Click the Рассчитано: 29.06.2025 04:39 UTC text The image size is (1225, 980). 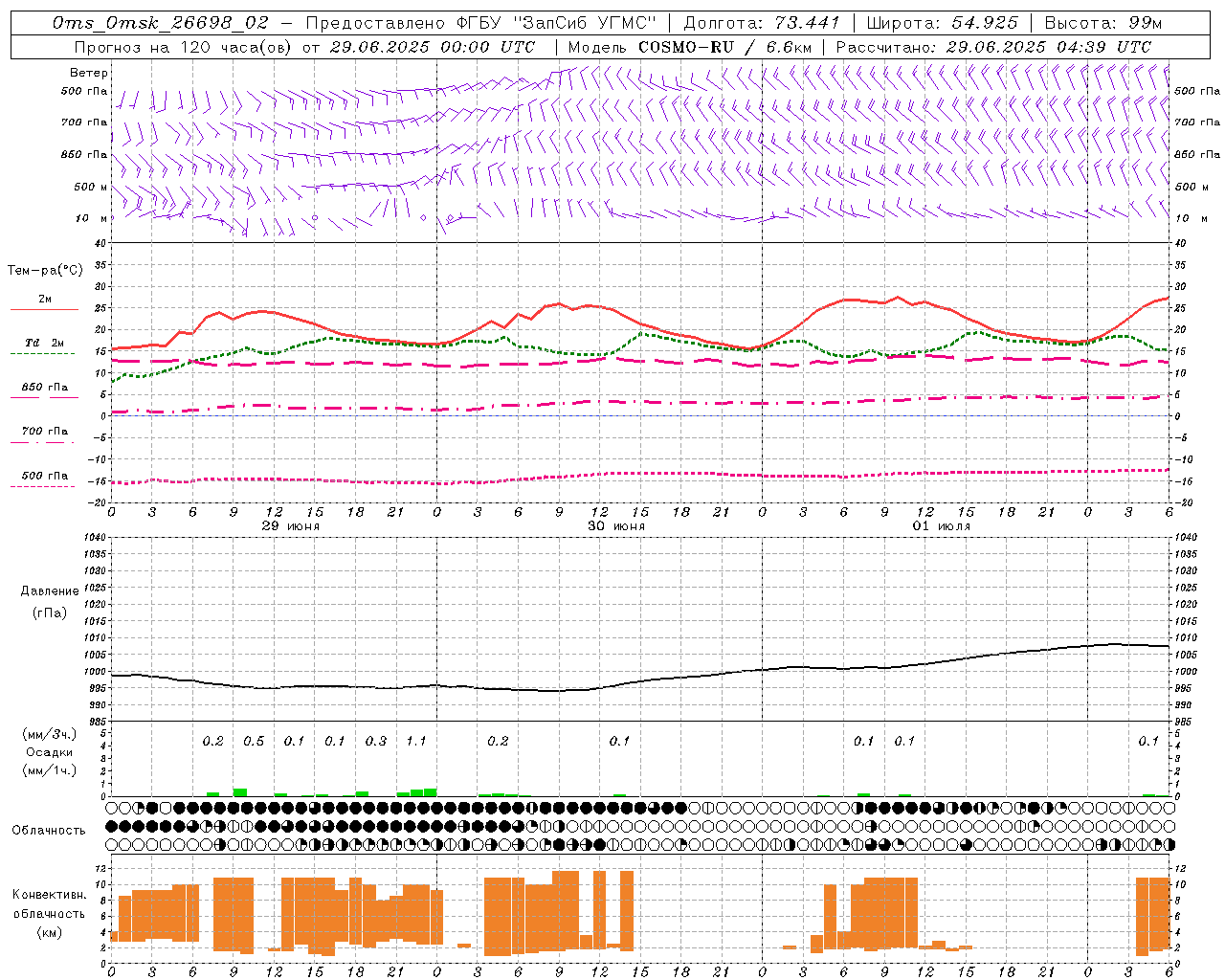[x=994, y=46]
